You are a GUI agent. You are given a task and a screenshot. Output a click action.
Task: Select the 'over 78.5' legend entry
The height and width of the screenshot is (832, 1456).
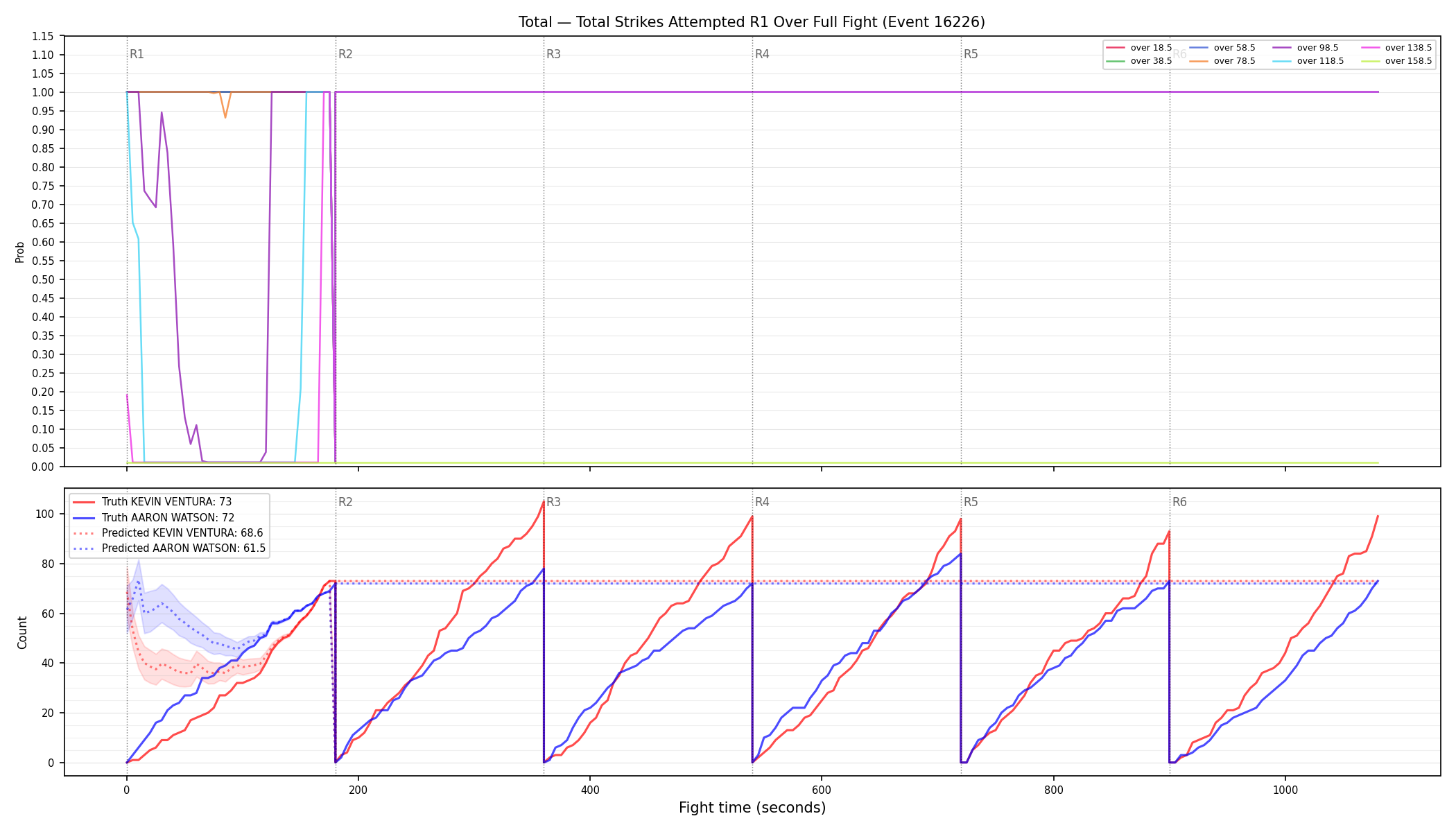click(1222, 61)
